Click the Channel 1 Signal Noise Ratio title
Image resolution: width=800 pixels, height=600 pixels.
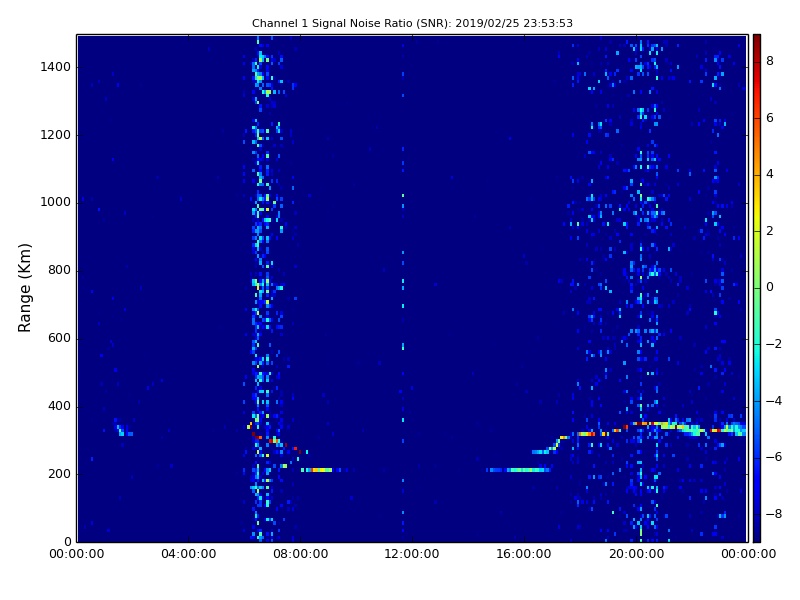tap(412, 23)
